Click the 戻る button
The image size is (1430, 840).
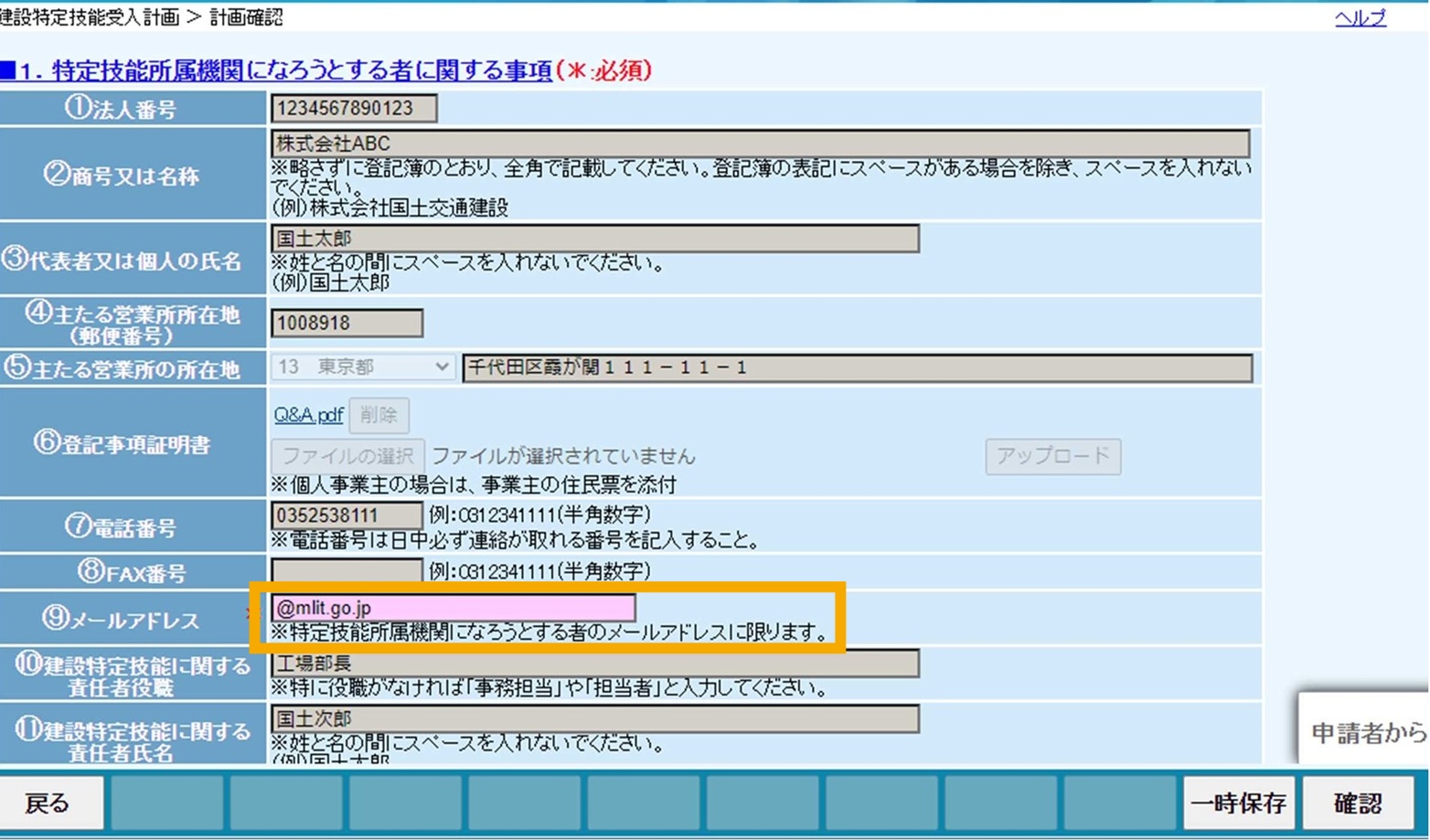point(48,803)
